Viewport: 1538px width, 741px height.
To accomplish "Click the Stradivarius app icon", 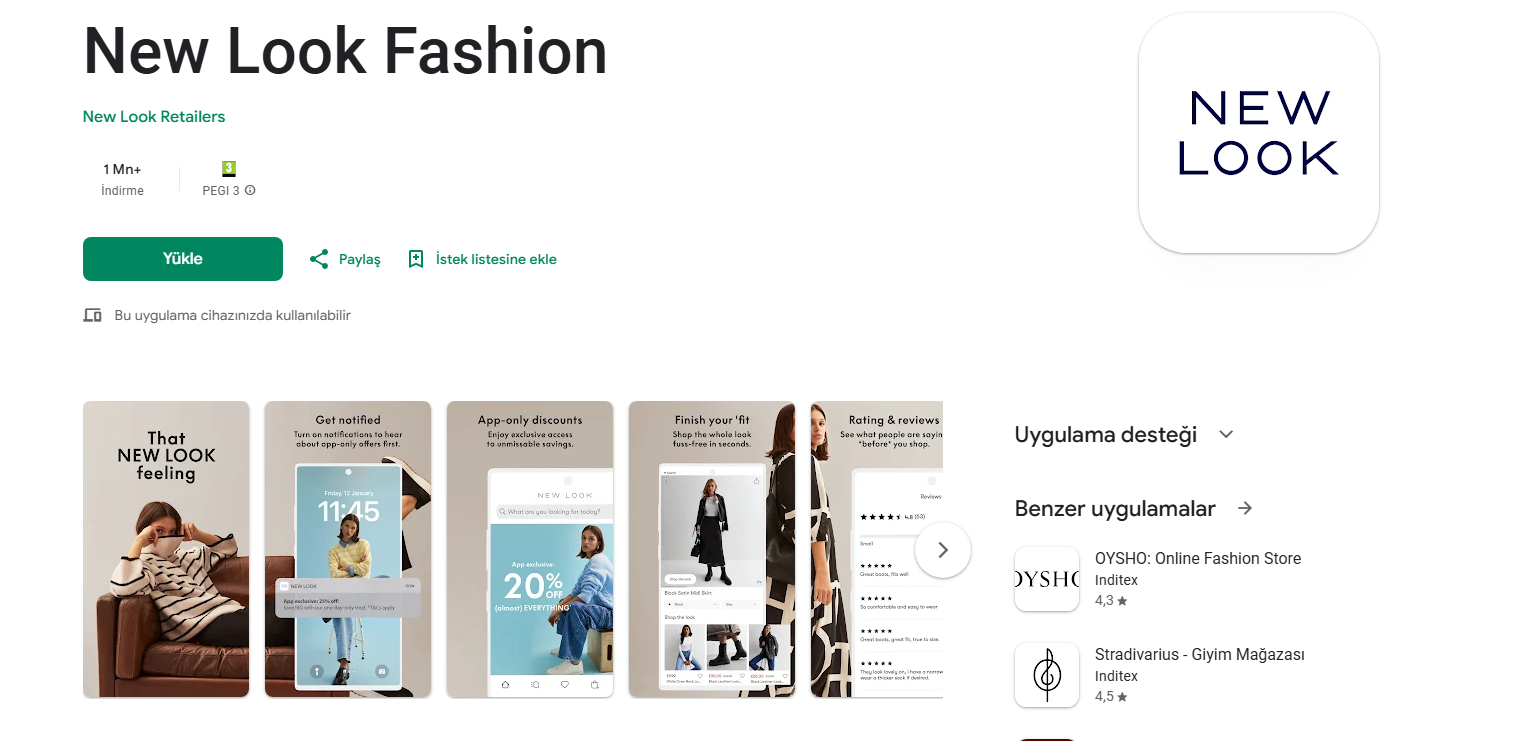I will coord(1047,675).
